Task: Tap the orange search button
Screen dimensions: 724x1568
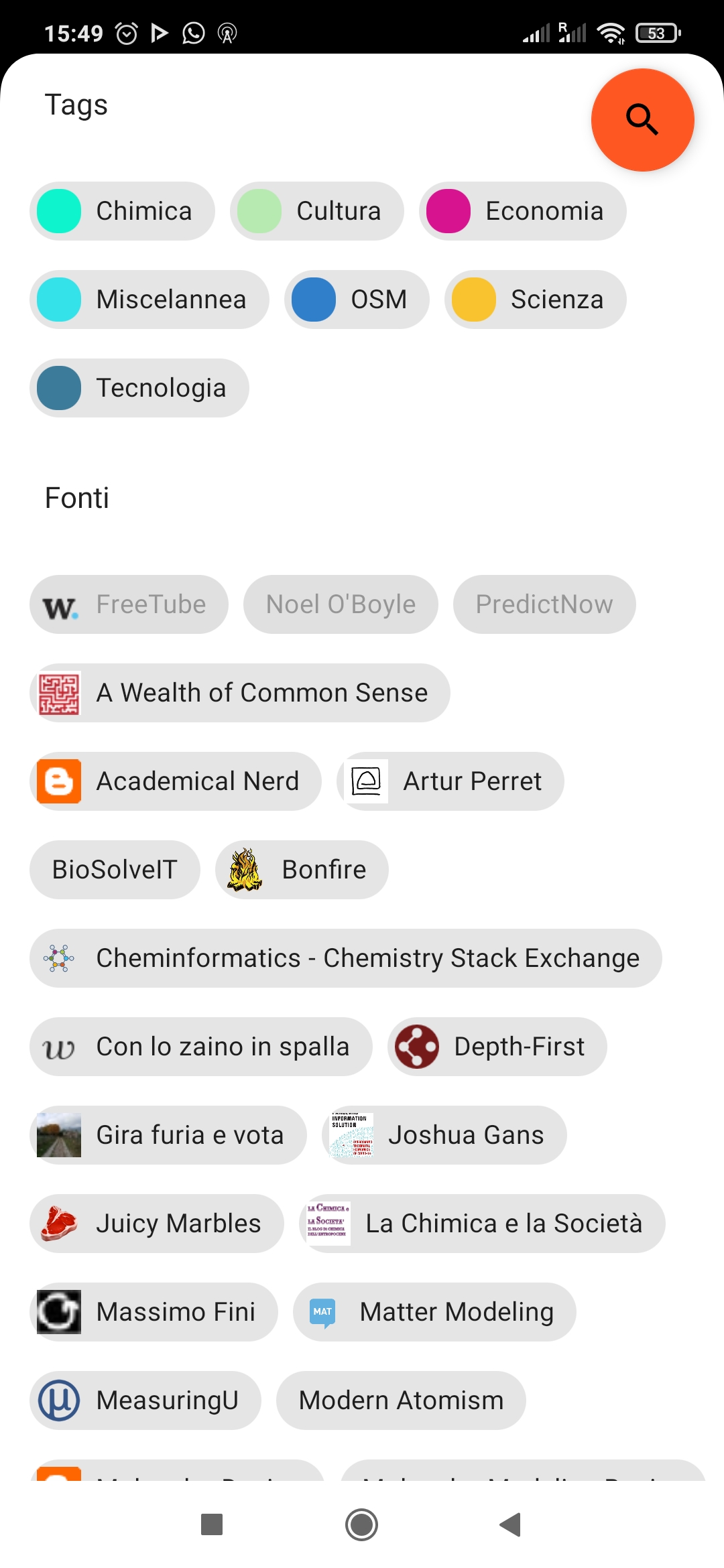Action: tap(642, 120)
